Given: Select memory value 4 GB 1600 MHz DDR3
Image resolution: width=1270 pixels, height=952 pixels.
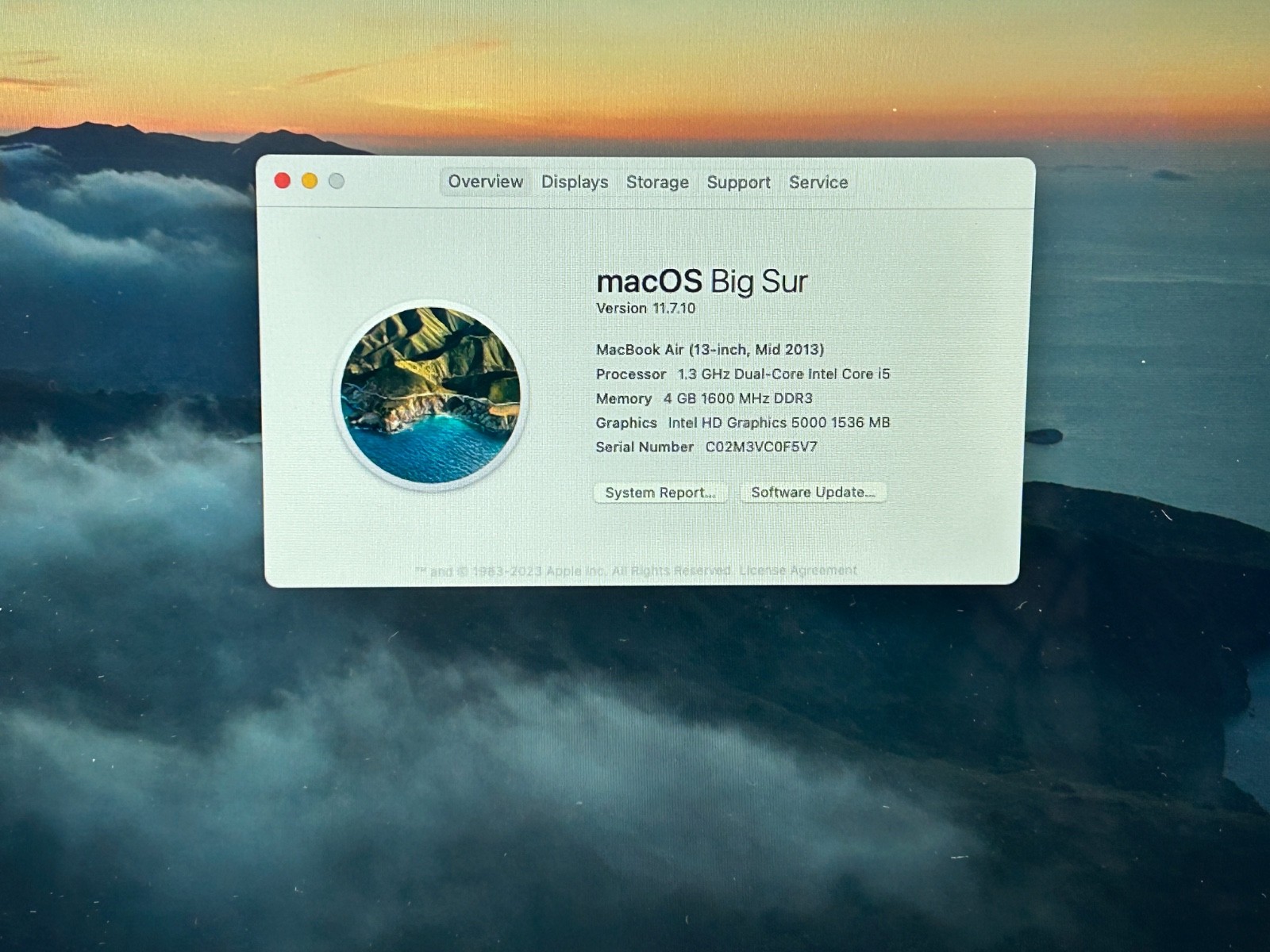Looking at the screenshot, I should (x=738, y=398).
